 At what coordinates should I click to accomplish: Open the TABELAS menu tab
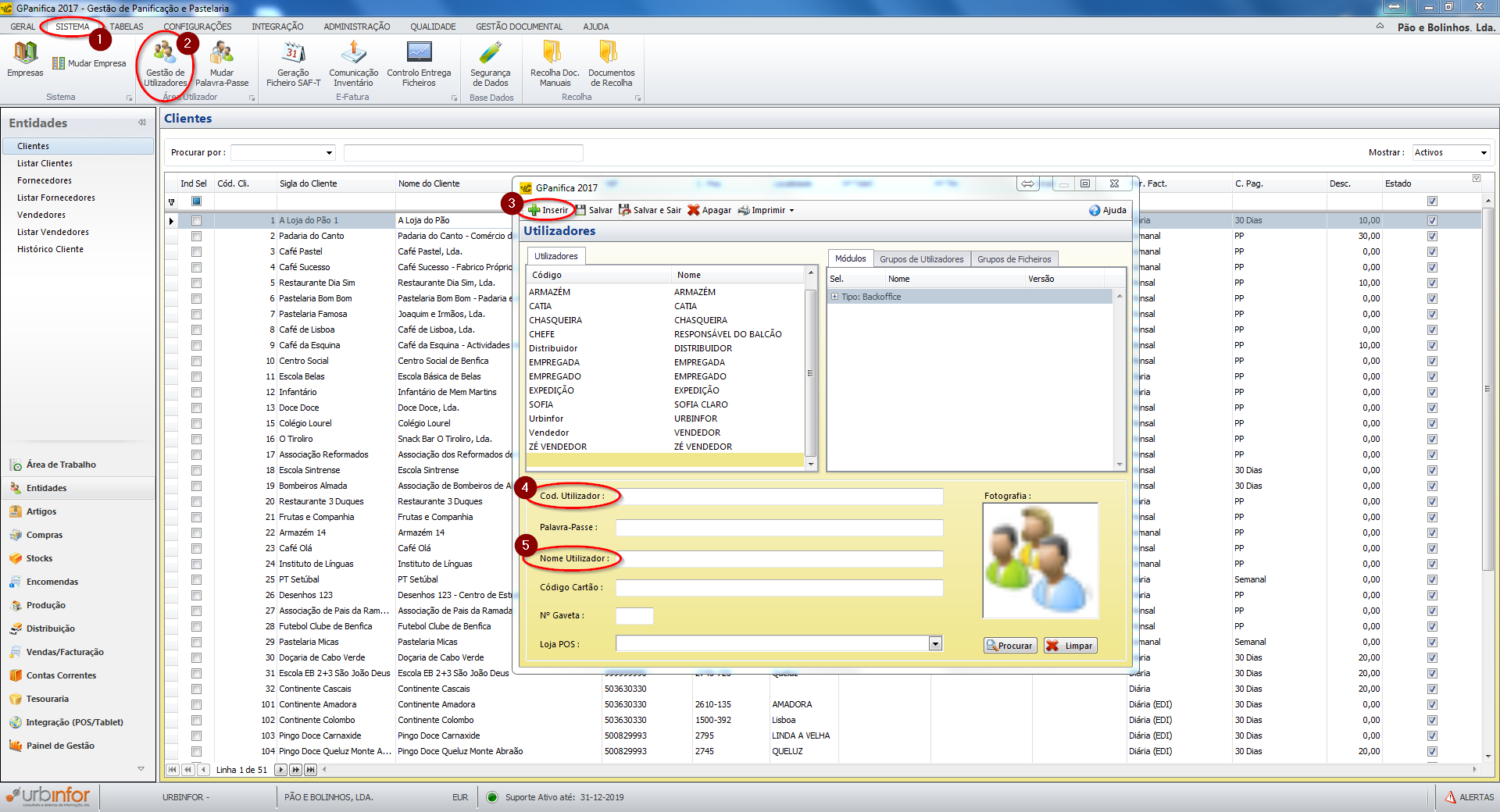(x=127, y=27)
